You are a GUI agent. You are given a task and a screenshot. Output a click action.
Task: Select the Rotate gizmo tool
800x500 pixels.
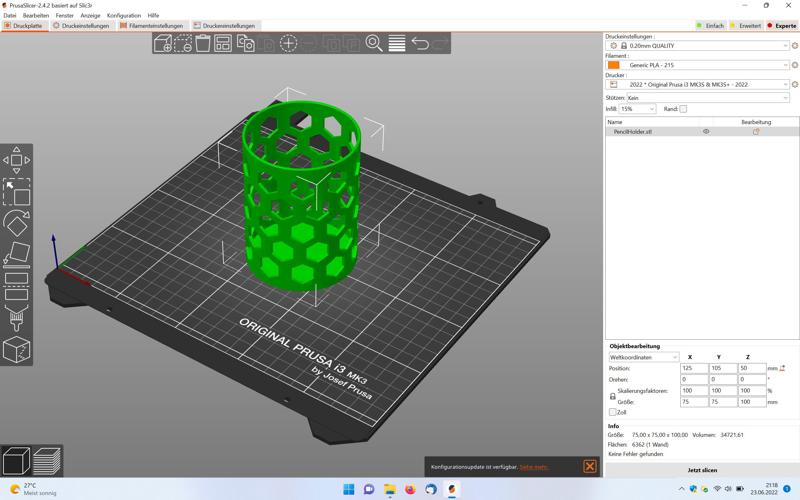16,223
